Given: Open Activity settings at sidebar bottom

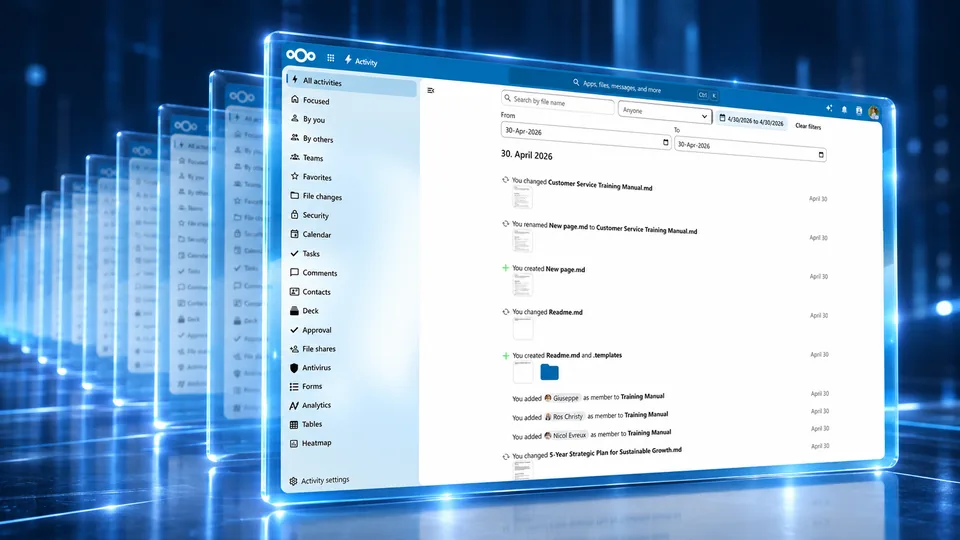Looking at the screenshot, I should (320, 481).
